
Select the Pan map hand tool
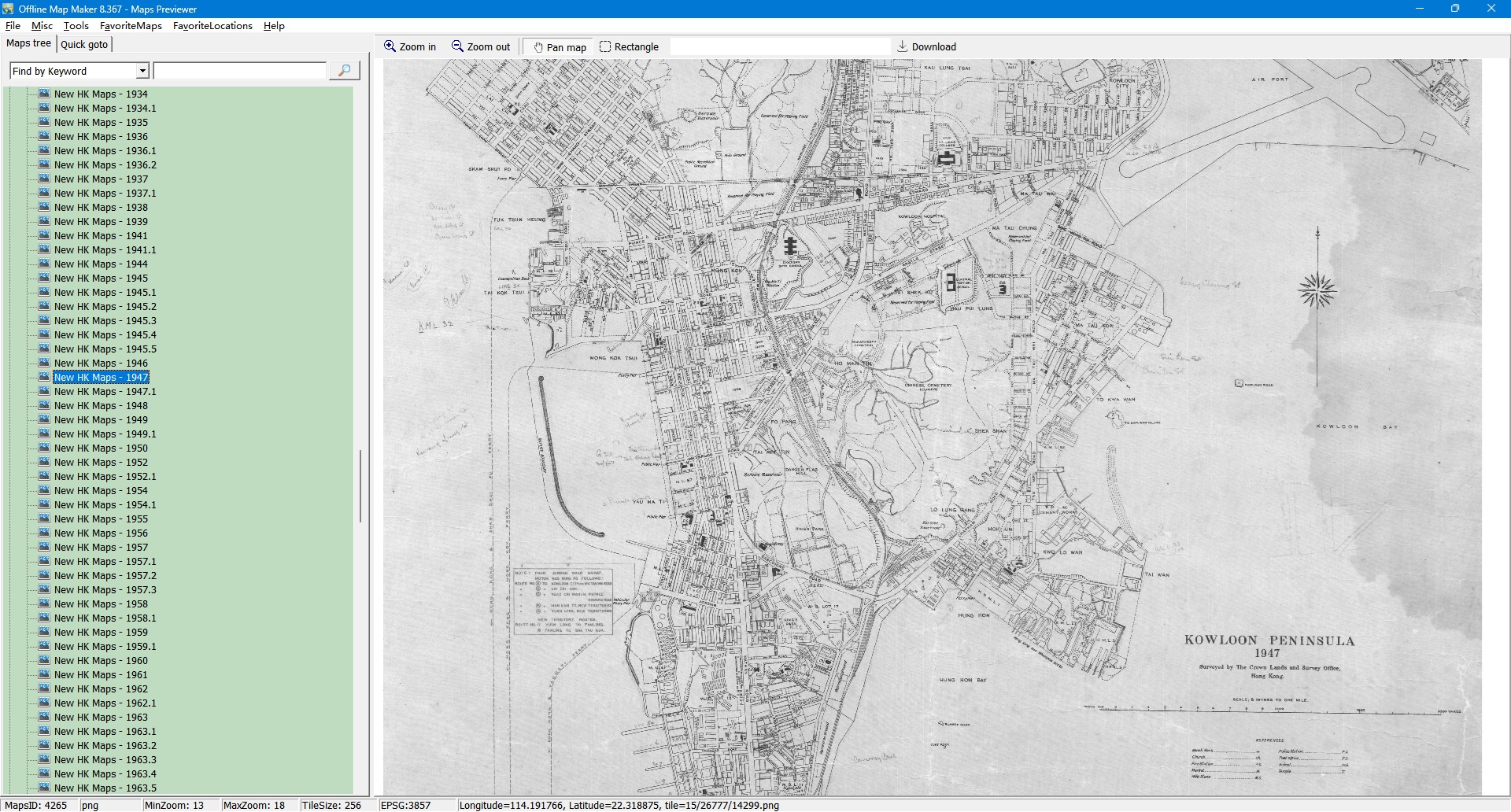click(538, 47)
